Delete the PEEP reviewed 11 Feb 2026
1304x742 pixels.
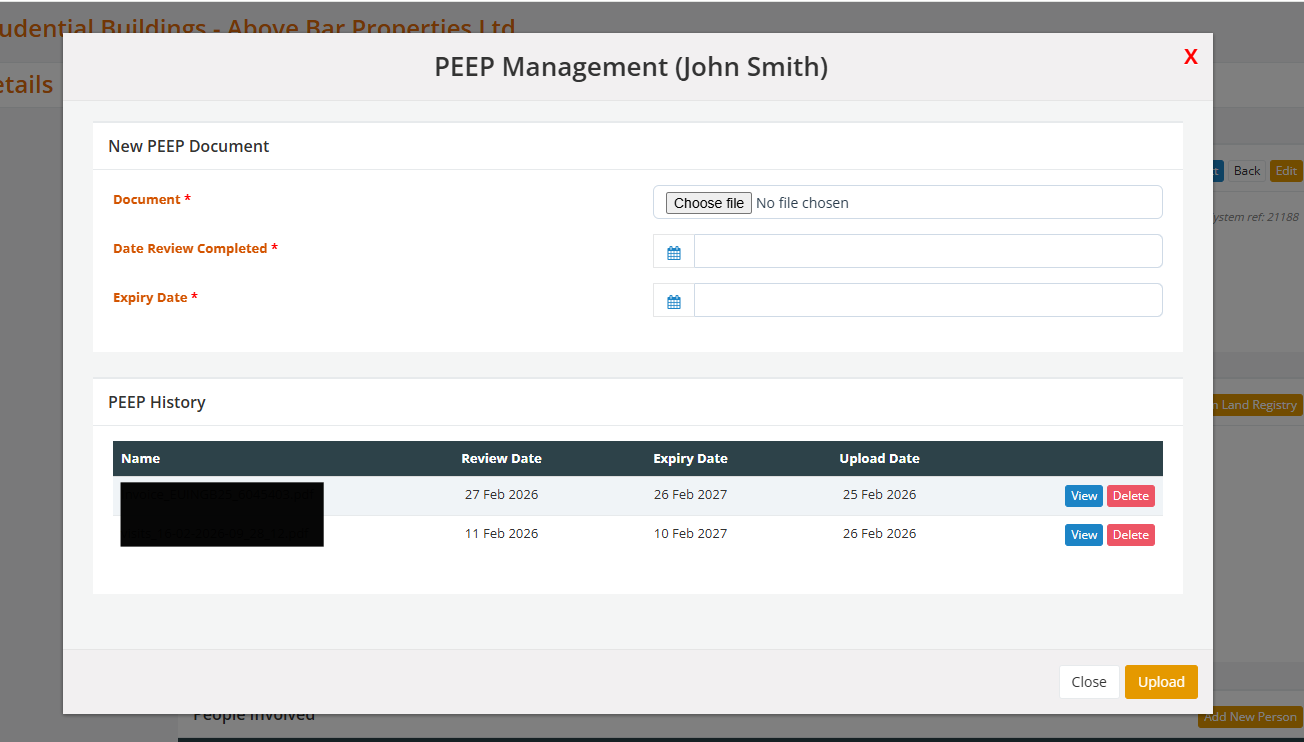click(1130, 535)
